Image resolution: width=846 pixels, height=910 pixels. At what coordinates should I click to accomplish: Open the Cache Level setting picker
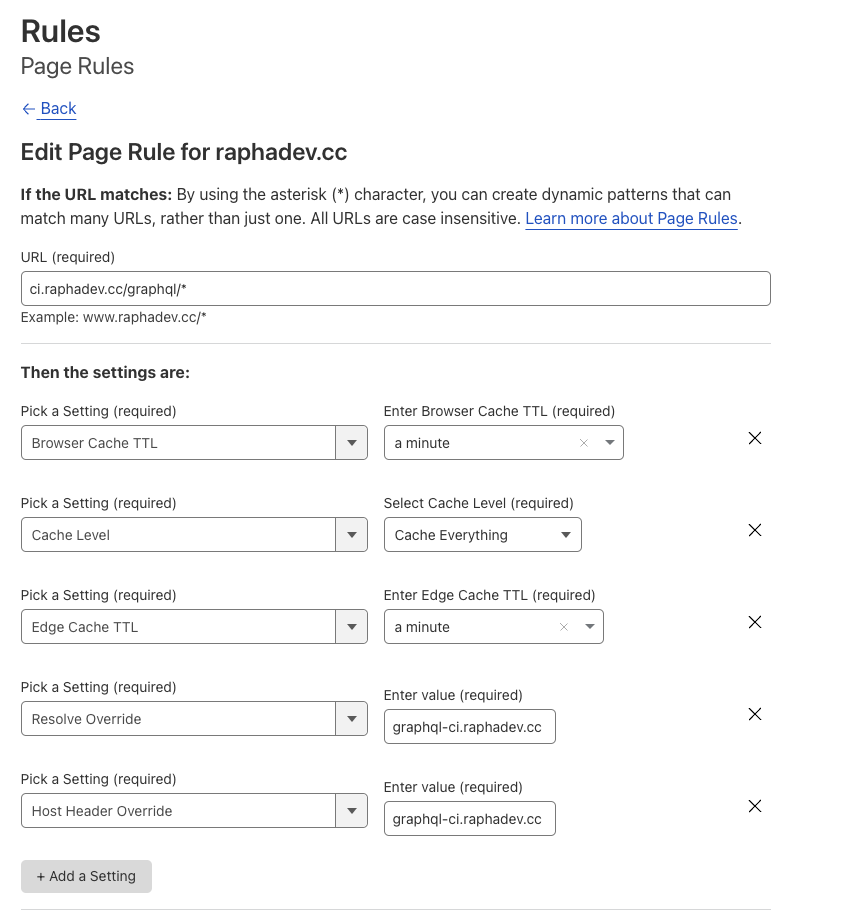coord(351,535)
